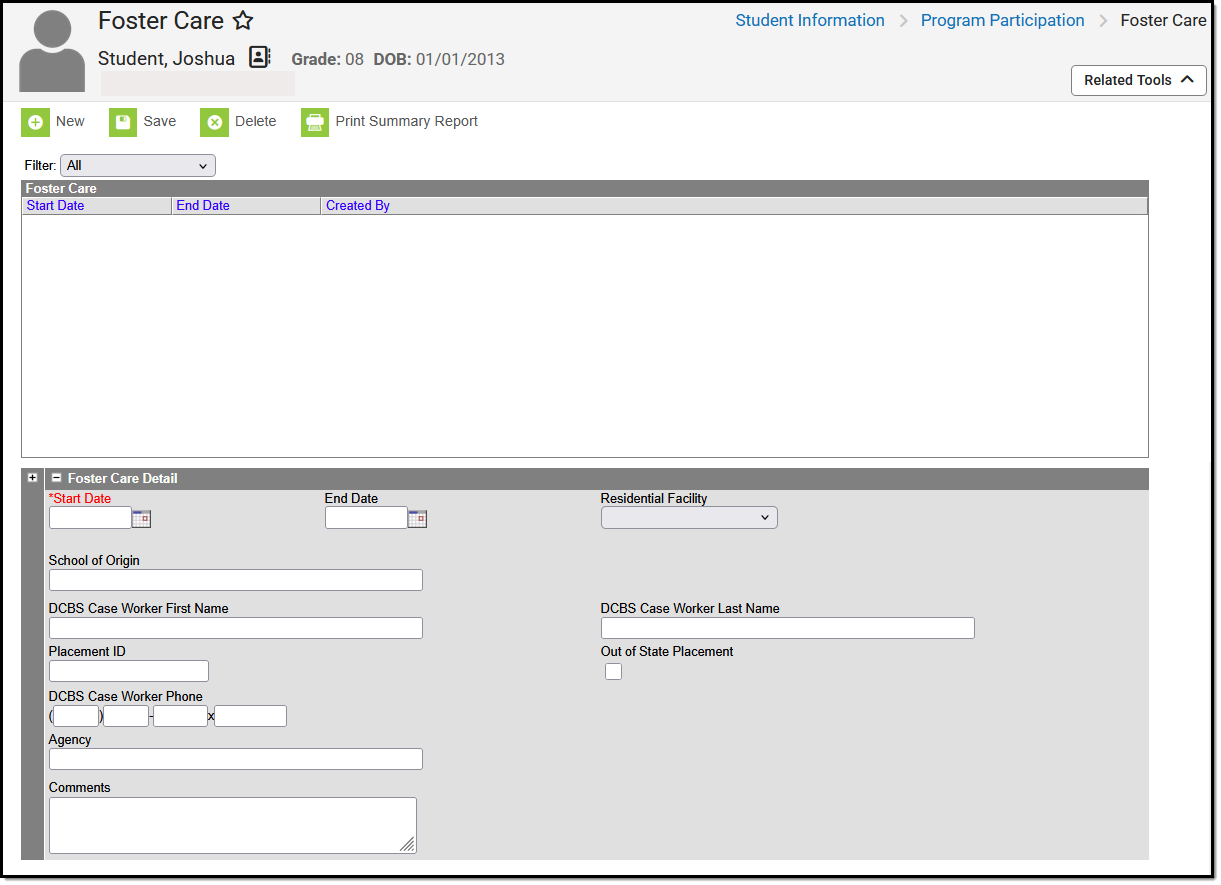Open the Print Summary Report via printer icon

(x=314, y=121)
